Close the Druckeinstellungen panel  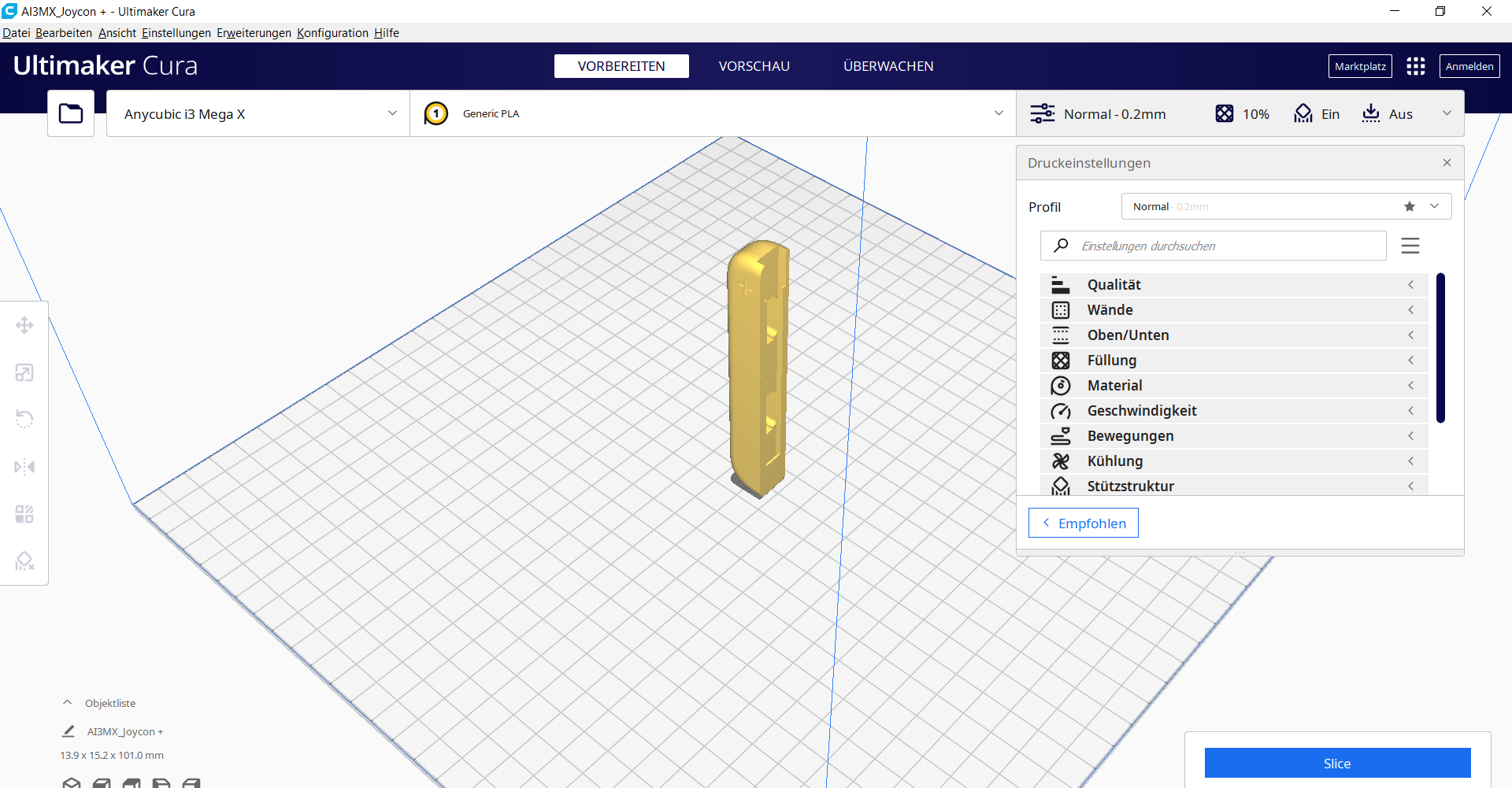(x=1447, y=162)
